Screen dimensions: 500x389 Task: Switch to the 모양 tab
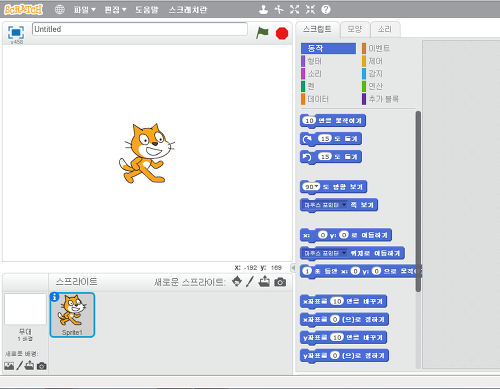pyautogui.click(x=355, y=29)
